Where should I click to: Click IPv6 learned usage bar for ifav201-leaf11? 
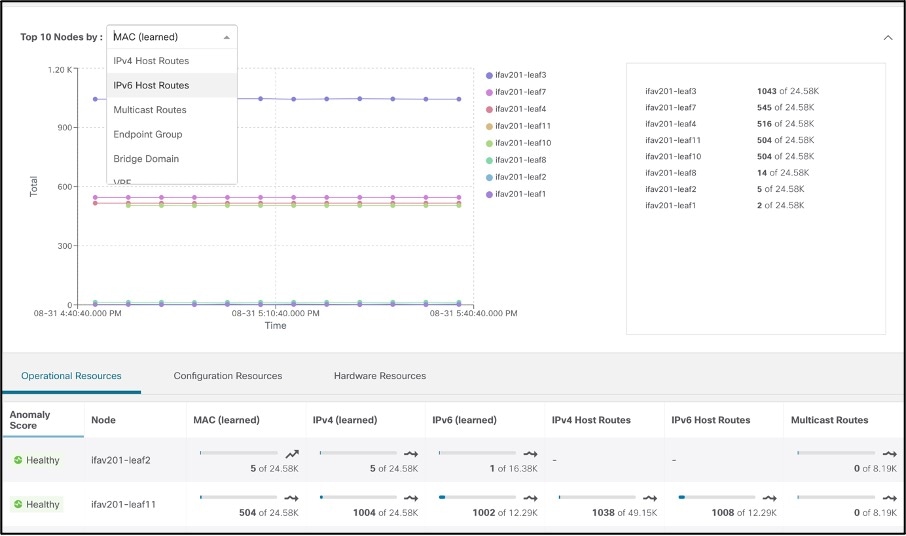click(477, 497)
